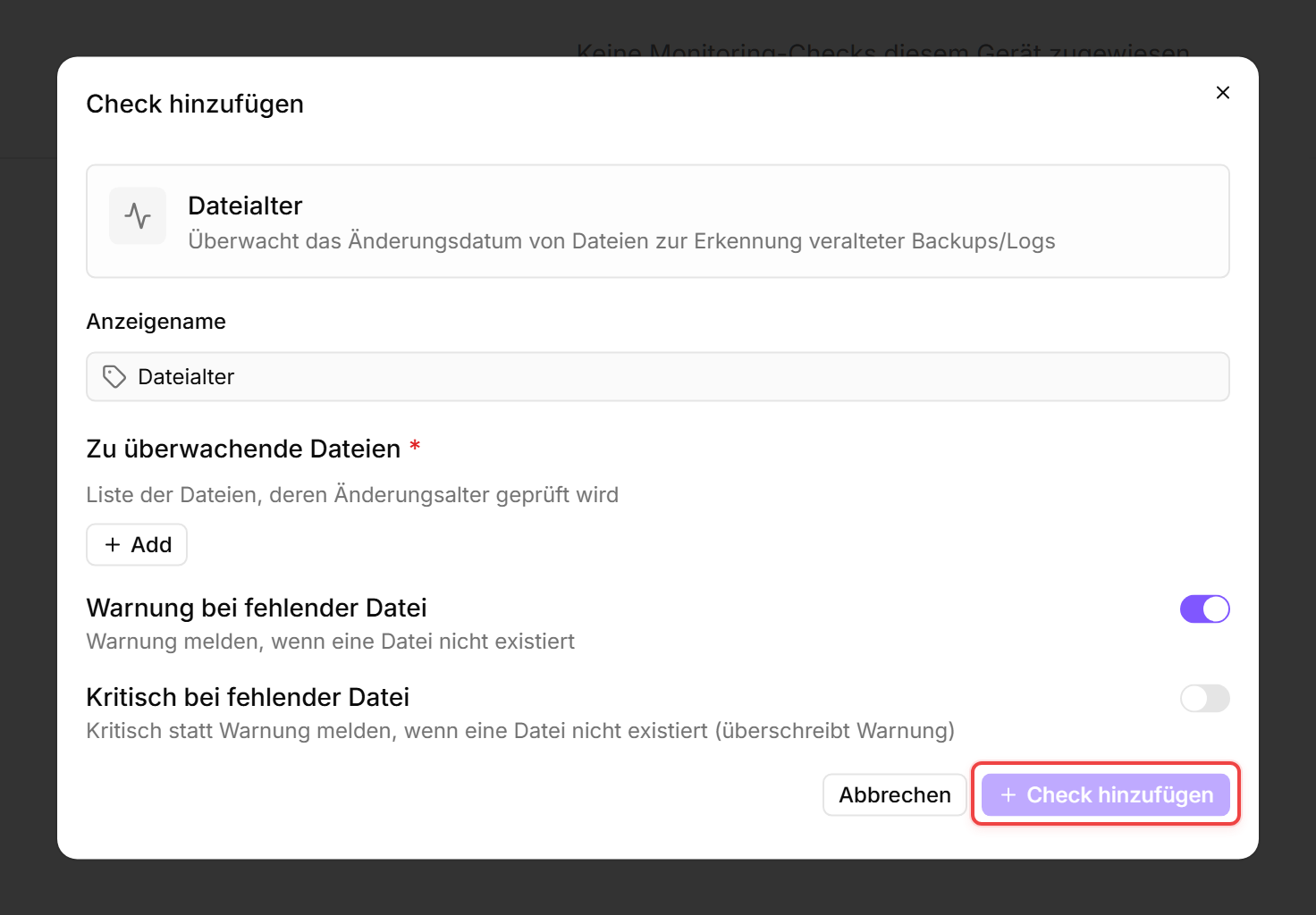Image resolution: width=1316 pixels, height=915 pixels.
Task: Click the 'Zu überwachende Dateien' label
Action: click(x=243, y=449)
